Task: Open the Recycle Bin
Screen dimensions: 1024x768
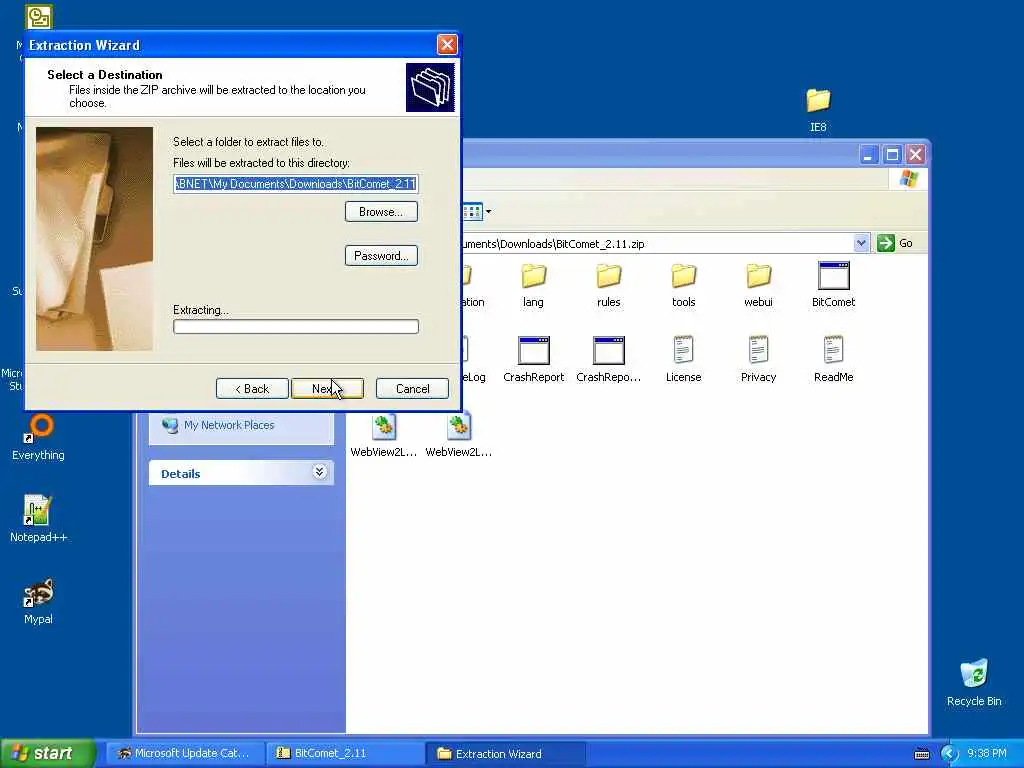Action: [974, 683]
